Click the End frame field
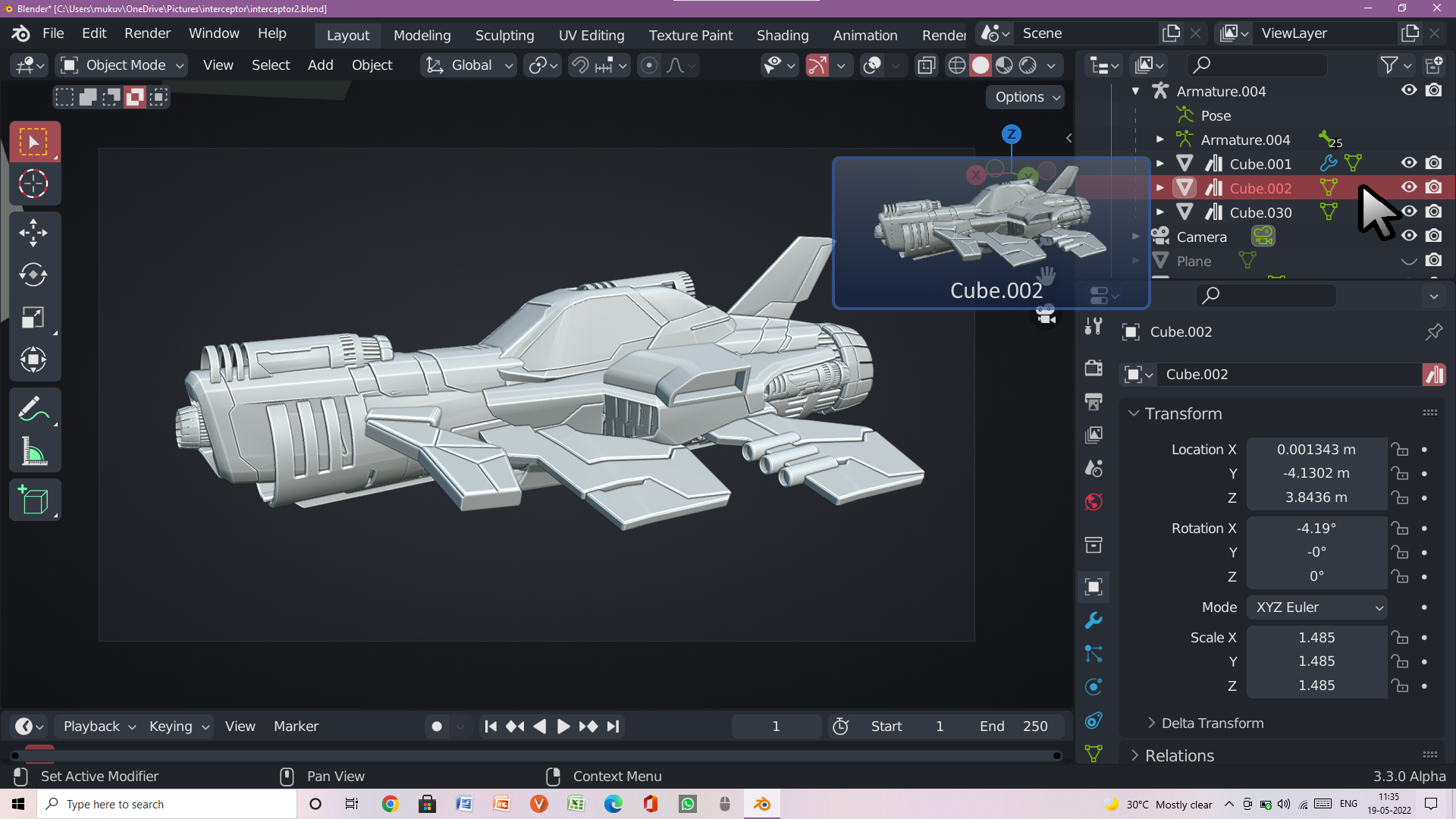The image size is (1456, 819). (x=1014, y=726)
